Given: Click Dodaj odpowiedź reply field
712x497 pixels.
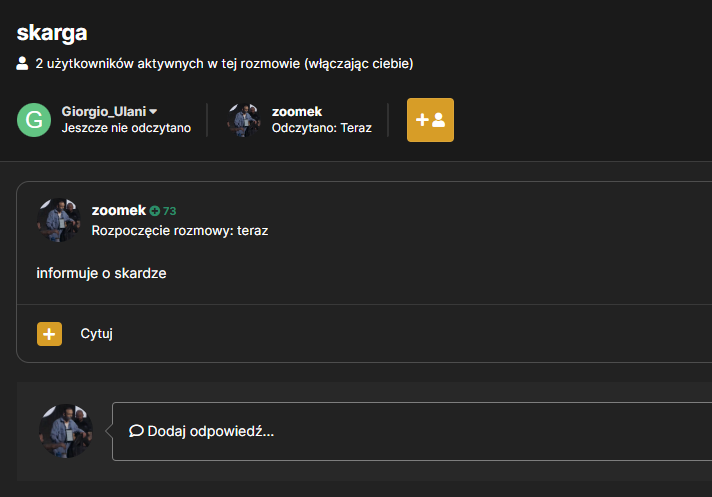Looking at the screenshot, I should (x=412, y=431).
